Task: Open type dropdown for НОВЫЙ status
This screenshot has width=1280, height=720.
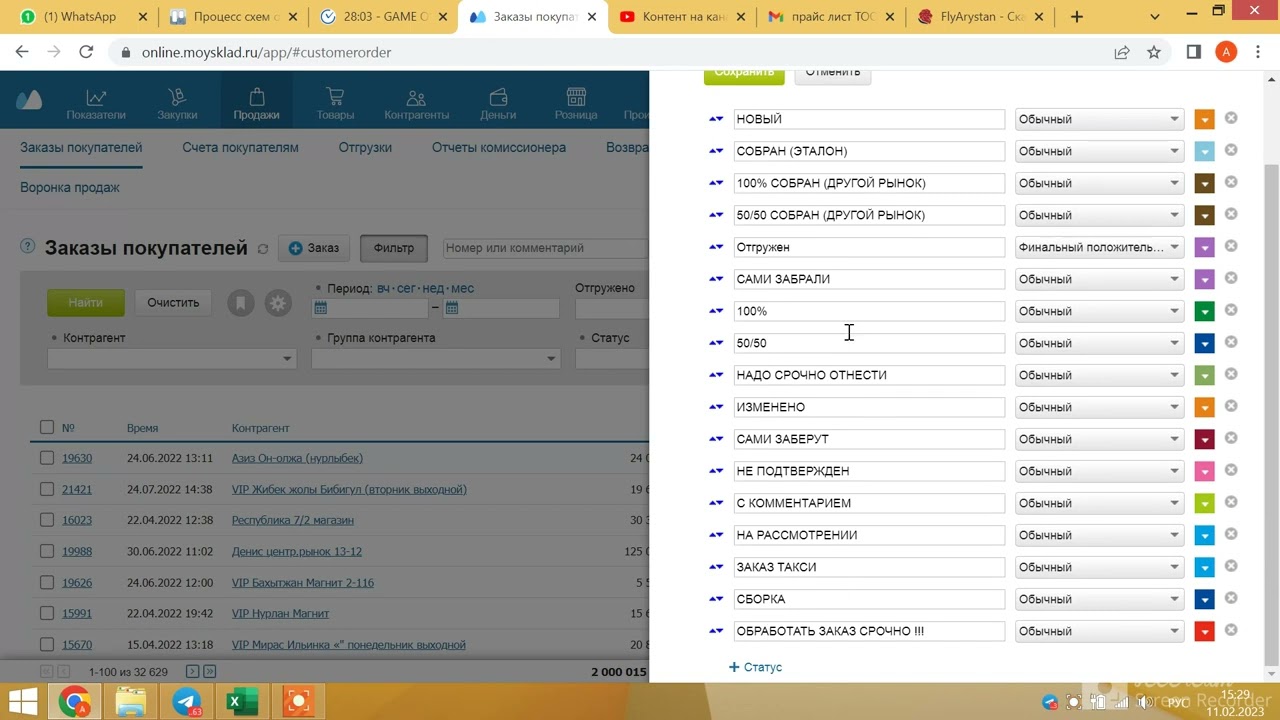Action: coord(1099,119)
